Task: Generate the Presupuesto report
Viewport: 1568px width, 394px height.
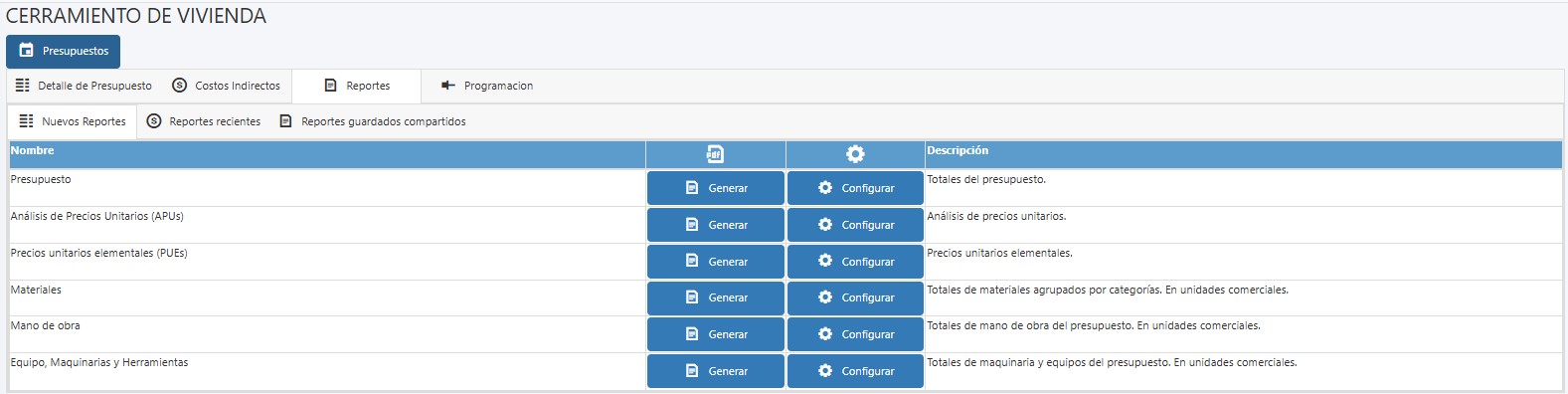Action: pos(716,188)
